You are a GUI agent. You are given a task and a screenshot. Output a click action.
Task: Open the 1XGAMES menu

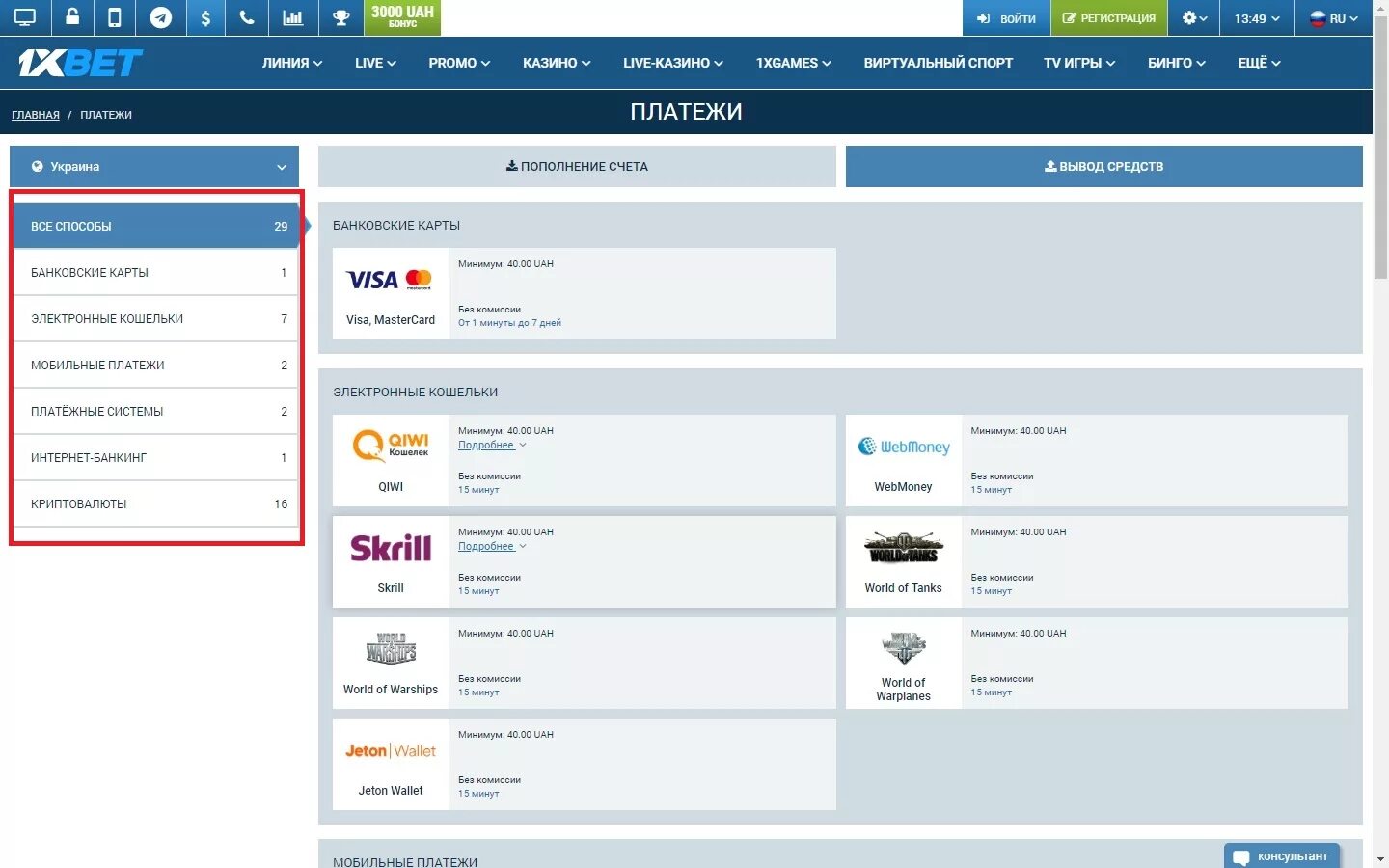click(x=793, y=63)
